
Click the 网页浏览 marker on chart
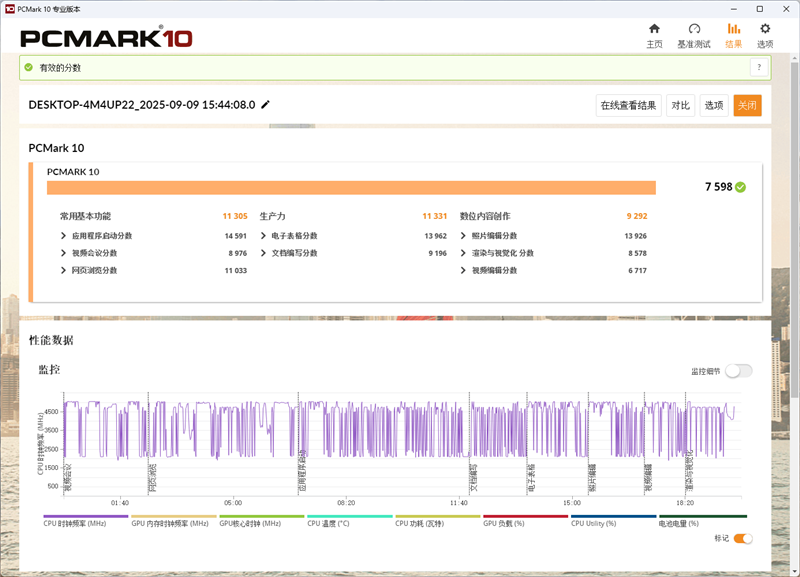click(153, 478)
